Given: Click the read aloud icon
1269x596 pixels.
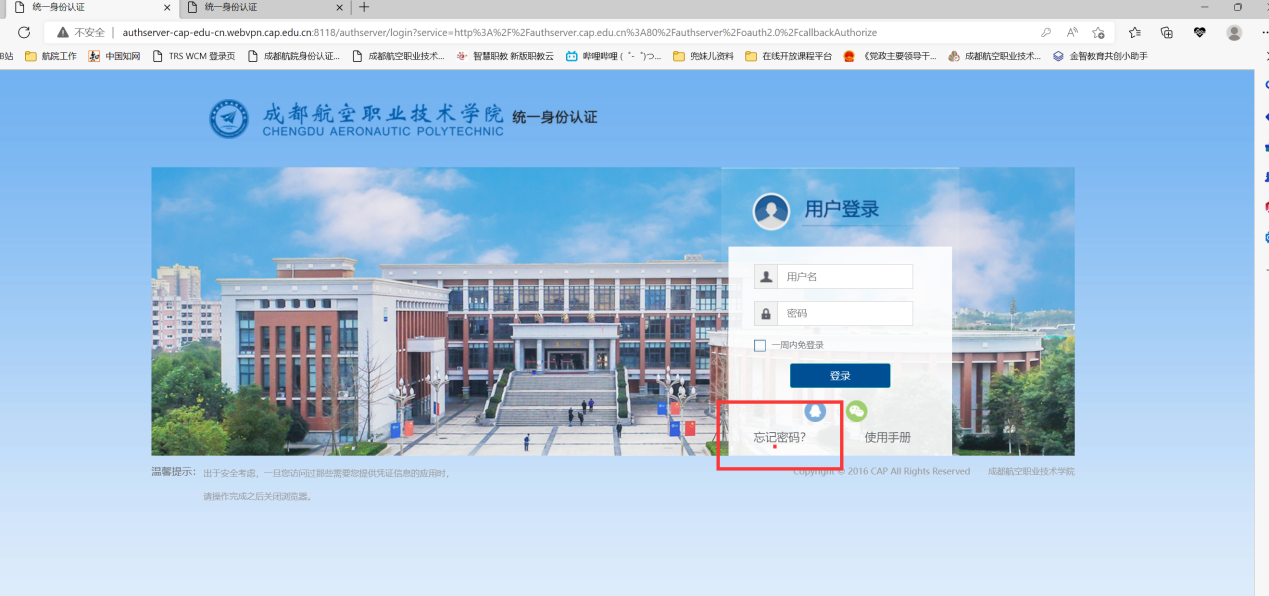Looking at the screenshot, I should (1072, 32).
